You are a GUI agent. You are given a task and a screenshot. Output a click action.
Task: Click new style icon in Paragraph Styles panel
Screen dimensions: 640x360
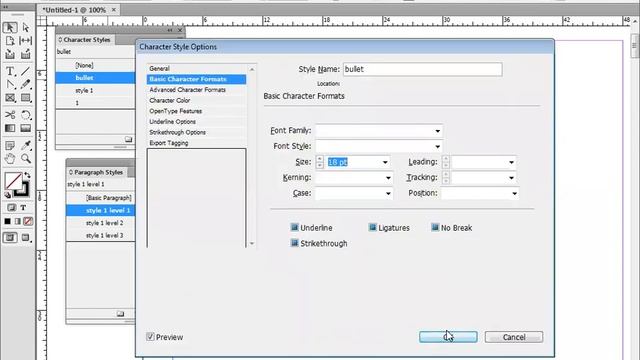point(120,313)
